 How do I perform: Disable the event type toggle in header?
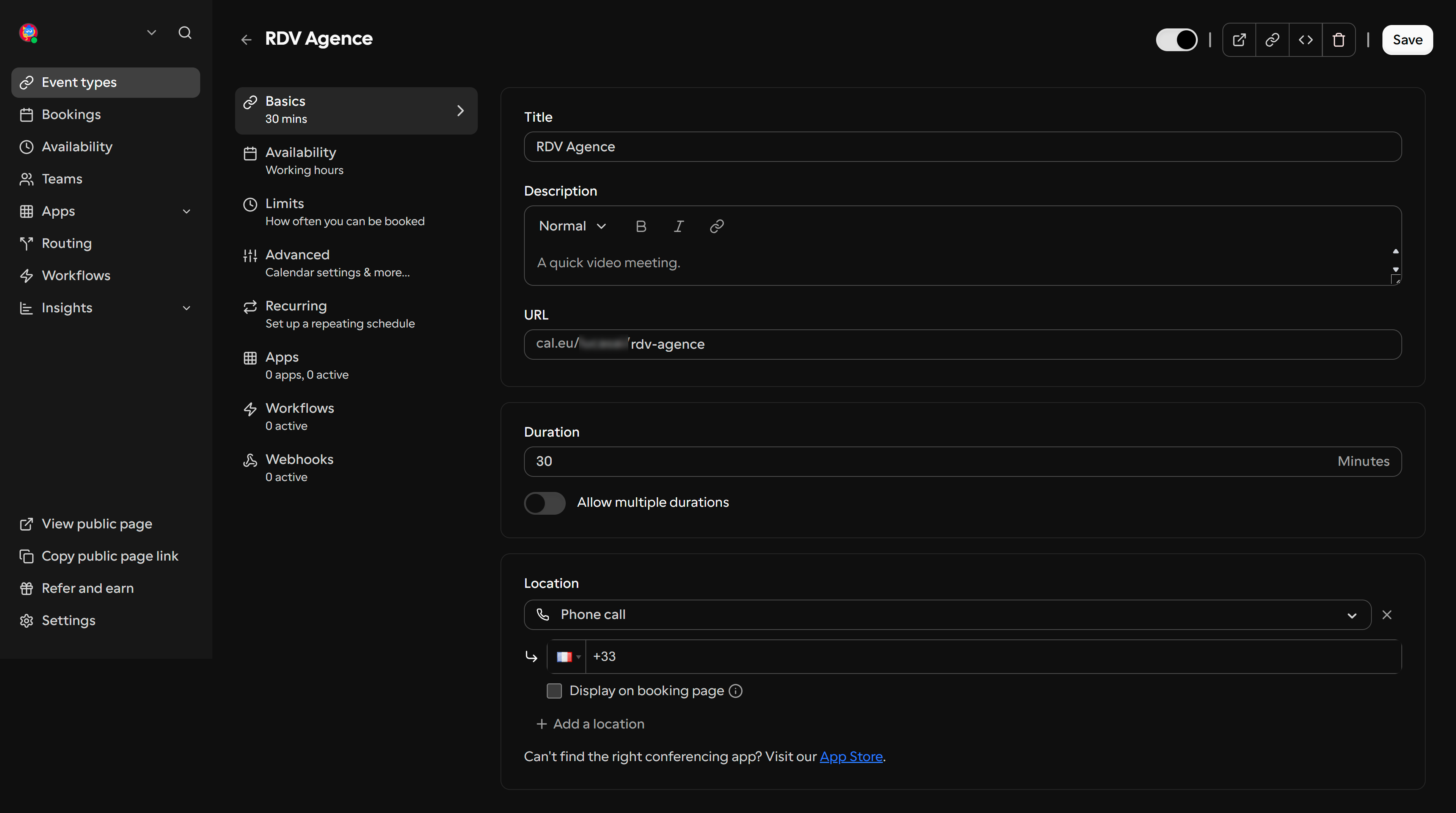[1177, 39]
